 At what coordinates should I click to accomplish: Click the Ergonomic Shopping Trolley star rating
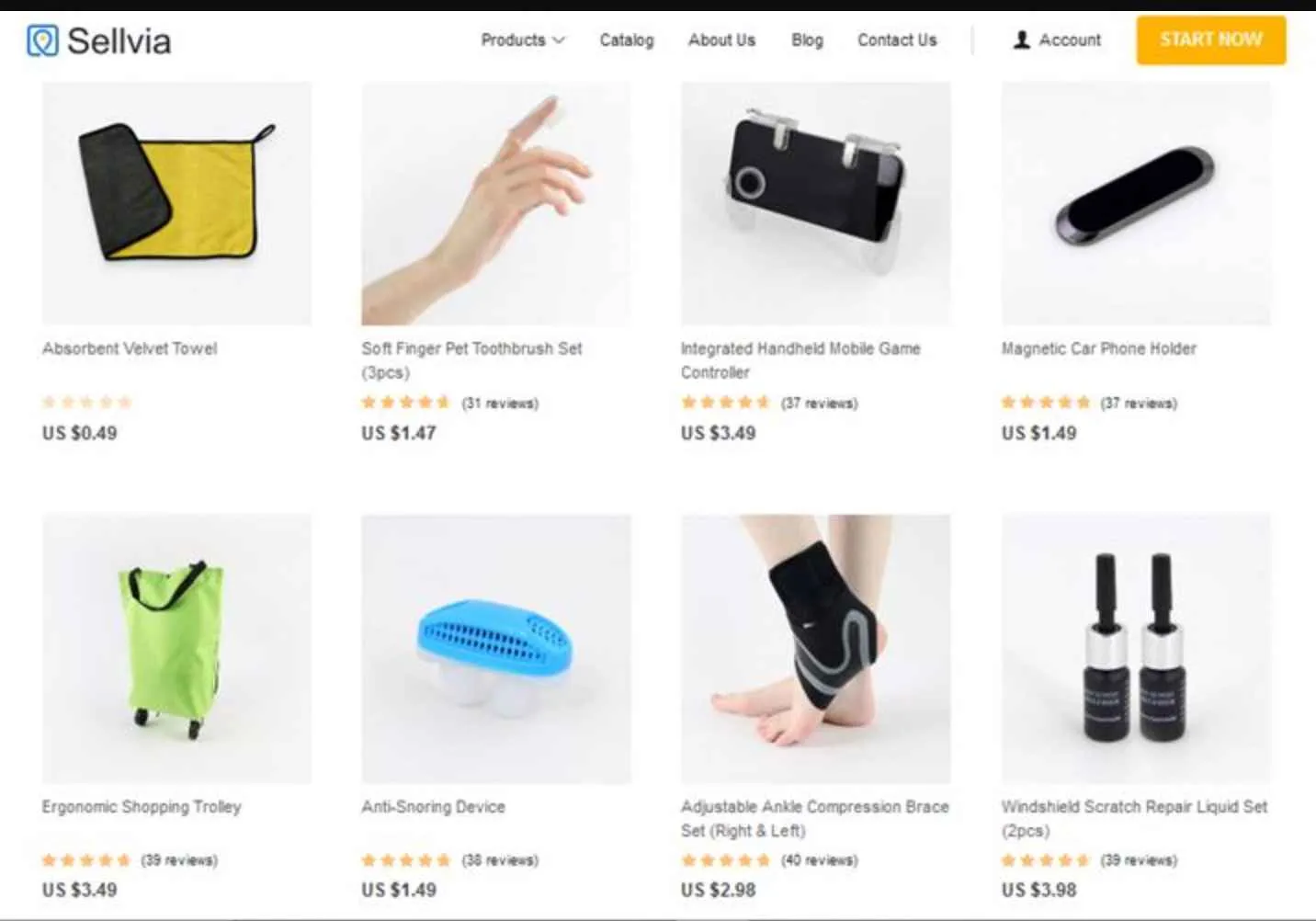coord(86,860)
